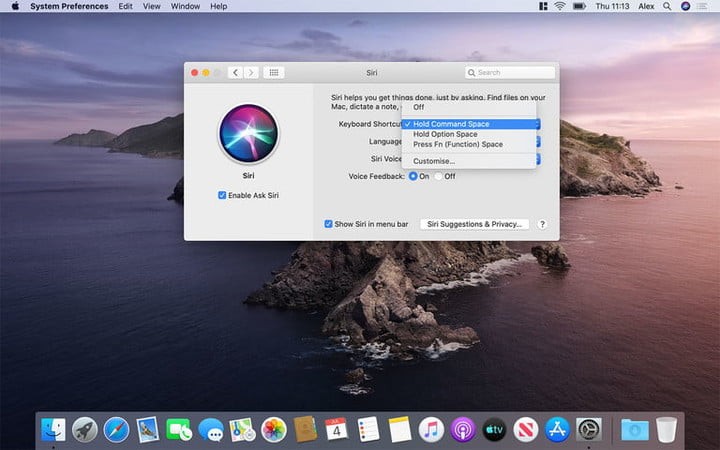Show all preferences grid button
The width and height of the screenshot is (720, 450).
(x=274, y=73)
